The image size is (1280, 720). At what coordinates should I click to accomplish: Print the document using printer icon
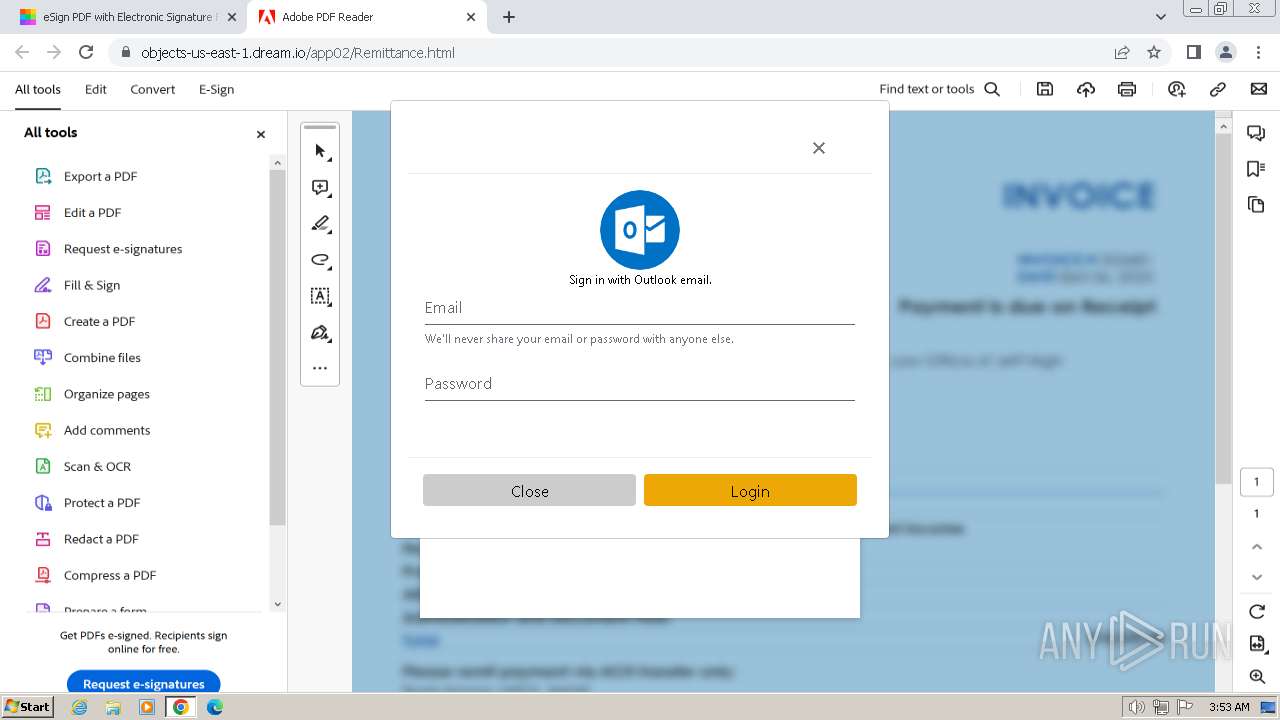click(x=1127, y=89)
